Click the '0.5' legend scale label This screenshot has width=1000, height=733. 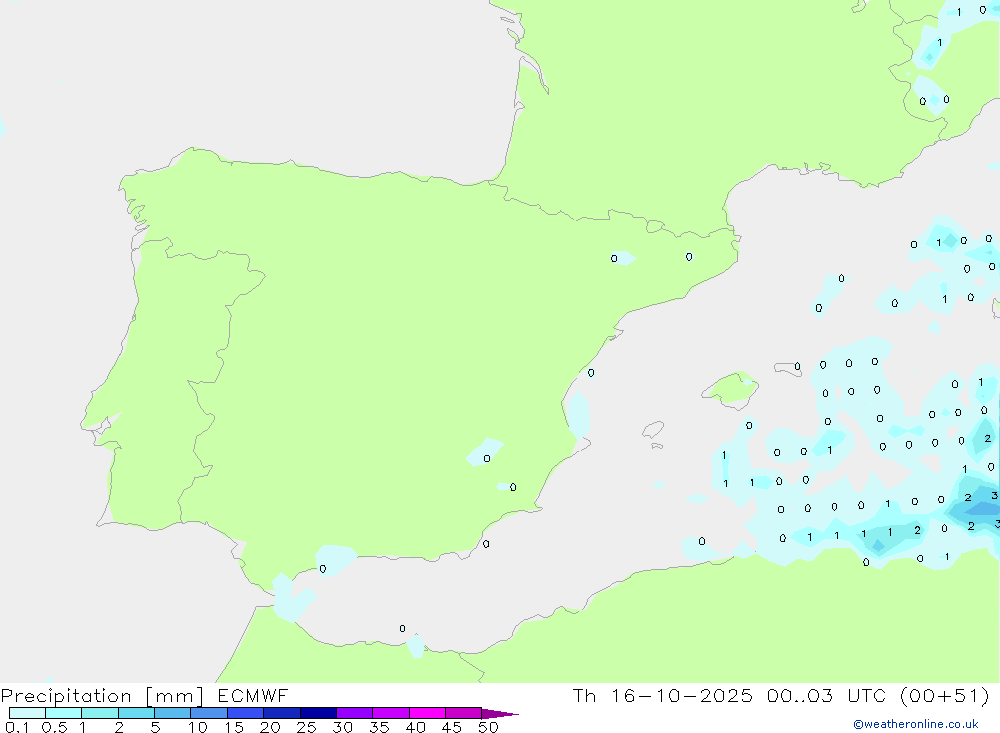tap(54, 727)
